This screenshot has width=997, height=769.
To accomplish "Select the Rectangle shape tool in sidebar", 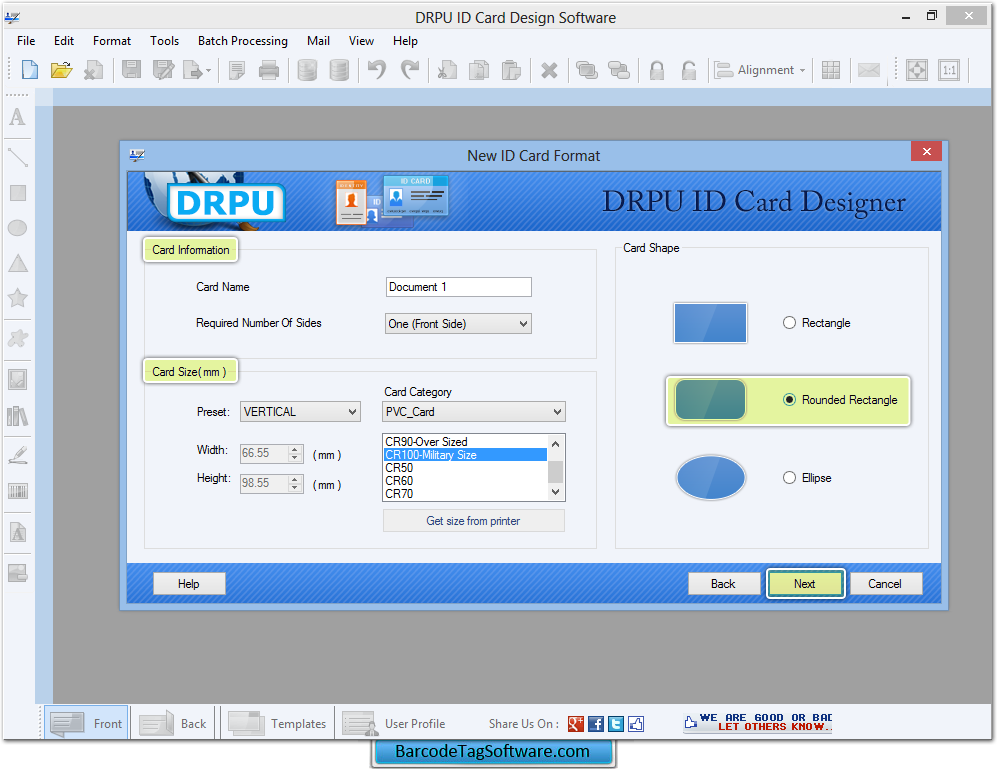I will 18,193.
